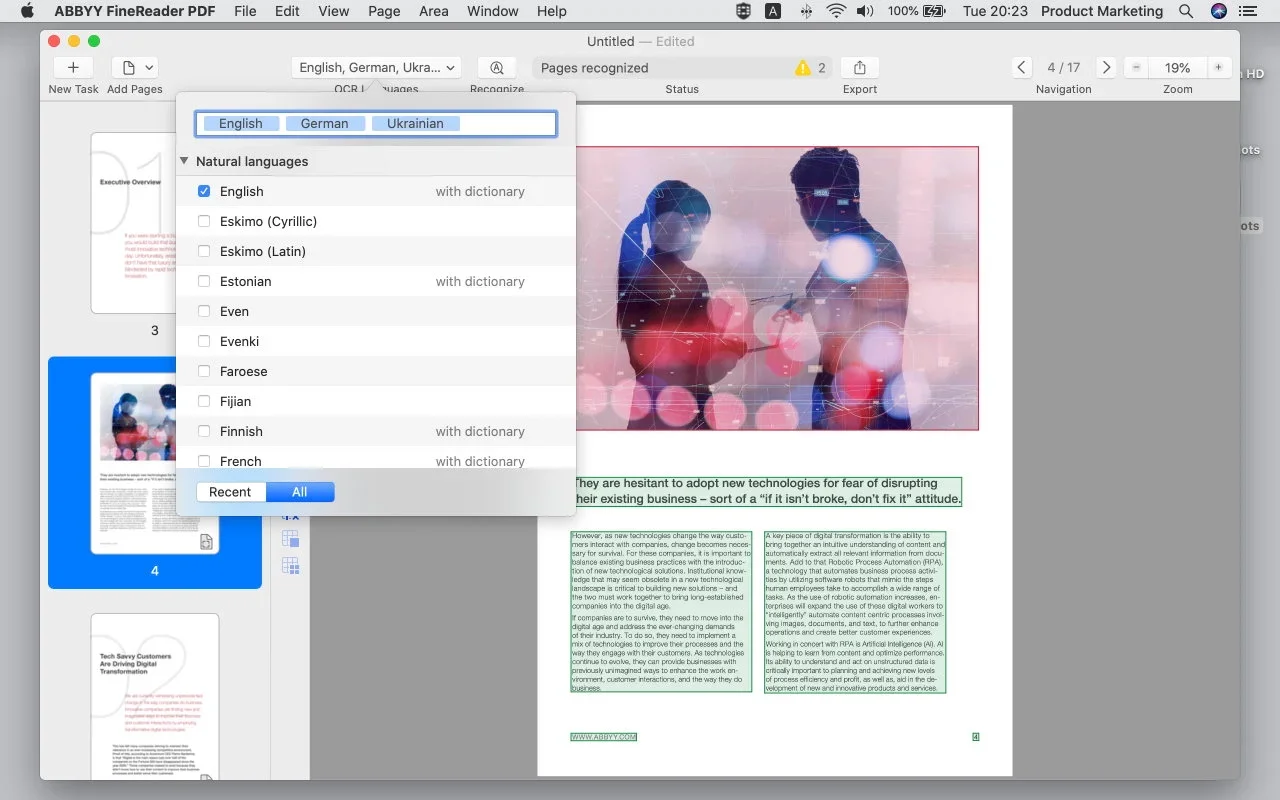
Task: Uncheck the English language checkbox
Action: tap(204, 191)
